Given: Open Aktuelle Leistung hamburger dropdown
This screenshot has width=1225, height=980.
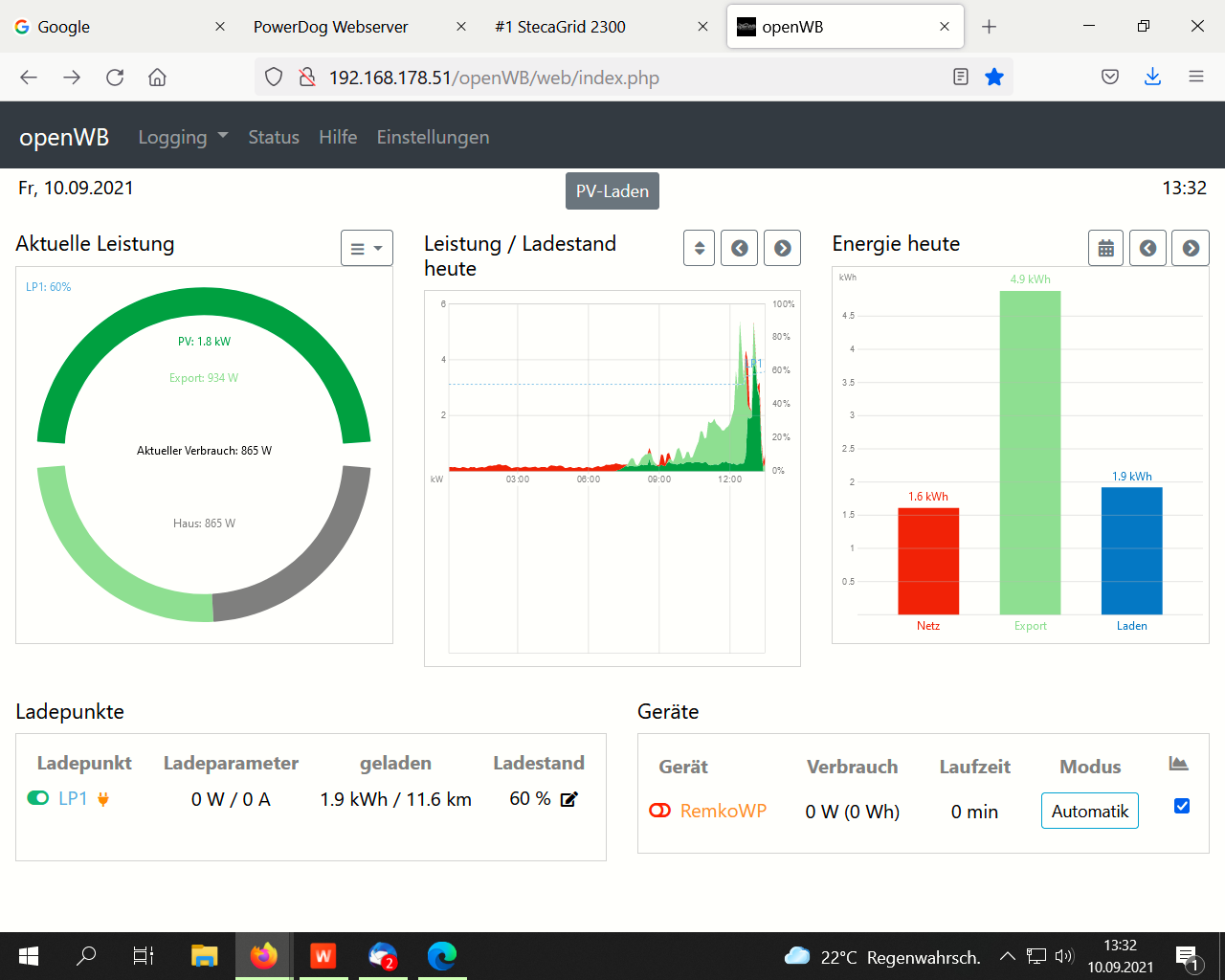Looking at the screenshot, I should 367,249.
